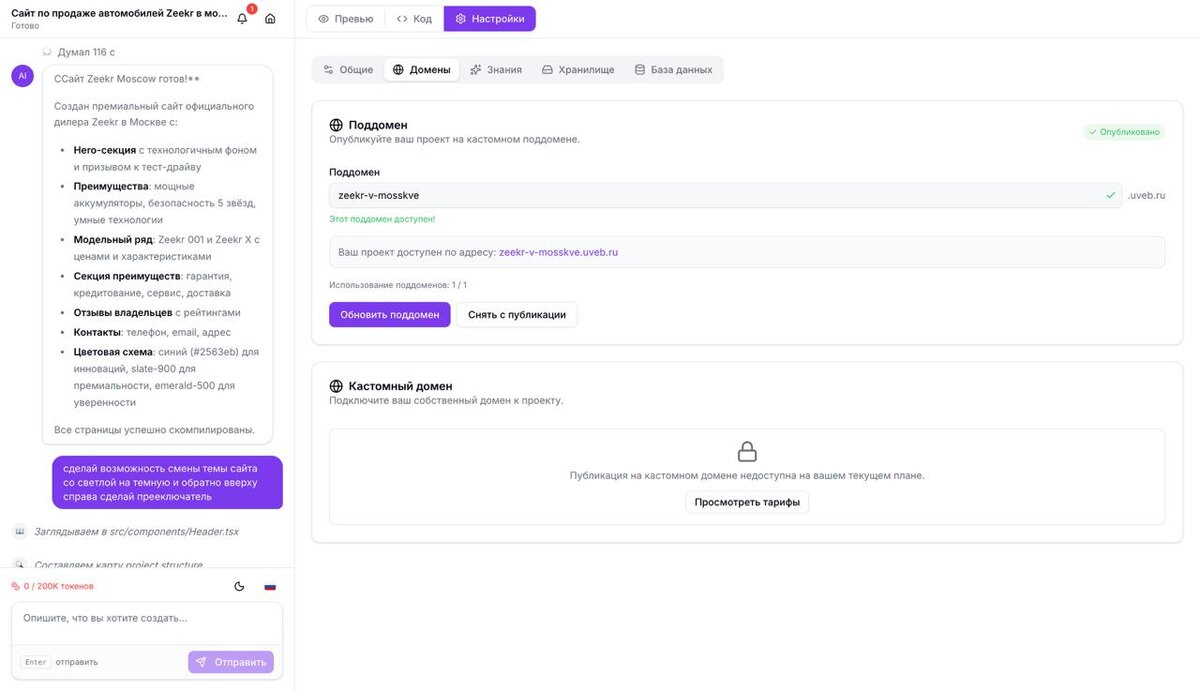The width and height of the screenshot is (1200, 691).
Task: Click the code brackets icon in Код tab
Action: 402,18
